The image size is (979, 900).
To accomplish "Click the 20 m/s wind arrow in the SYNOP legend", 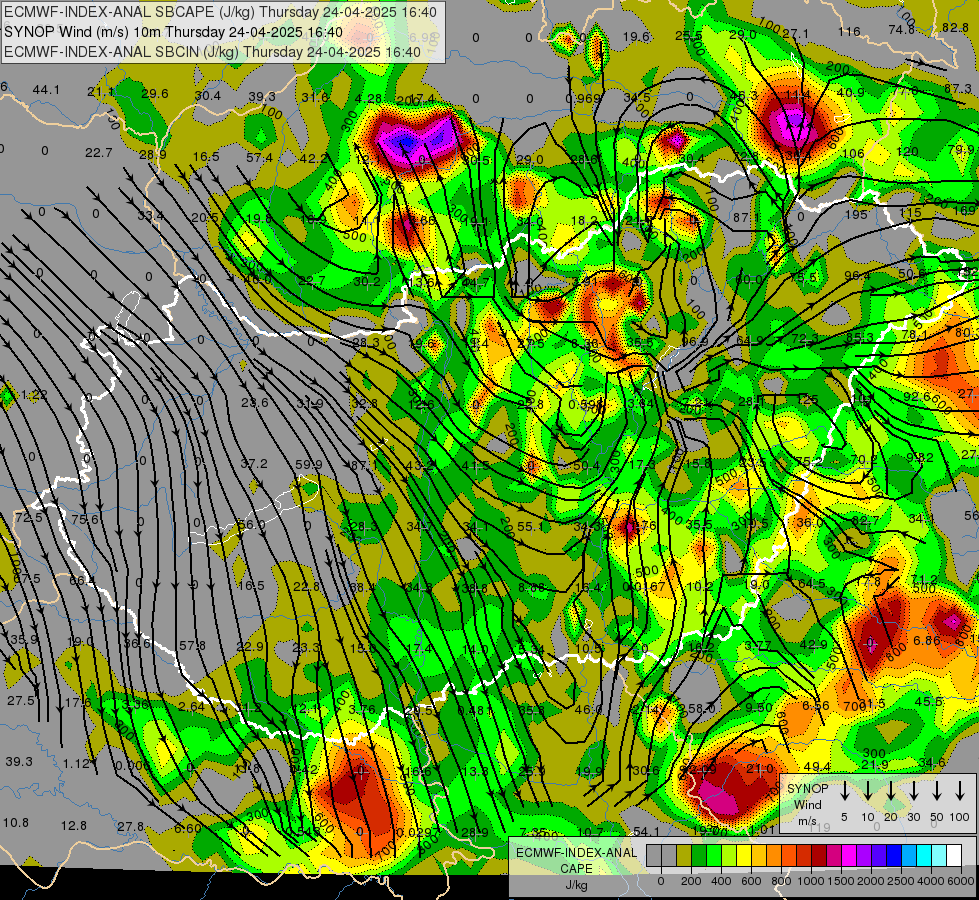I will click(890, 791).
